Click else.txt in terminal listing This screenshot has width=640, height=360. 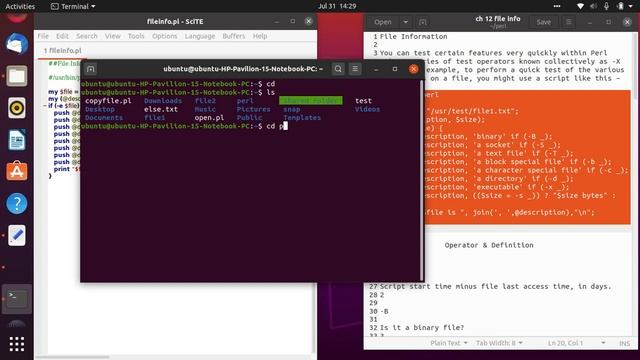[x=161, y=109]
